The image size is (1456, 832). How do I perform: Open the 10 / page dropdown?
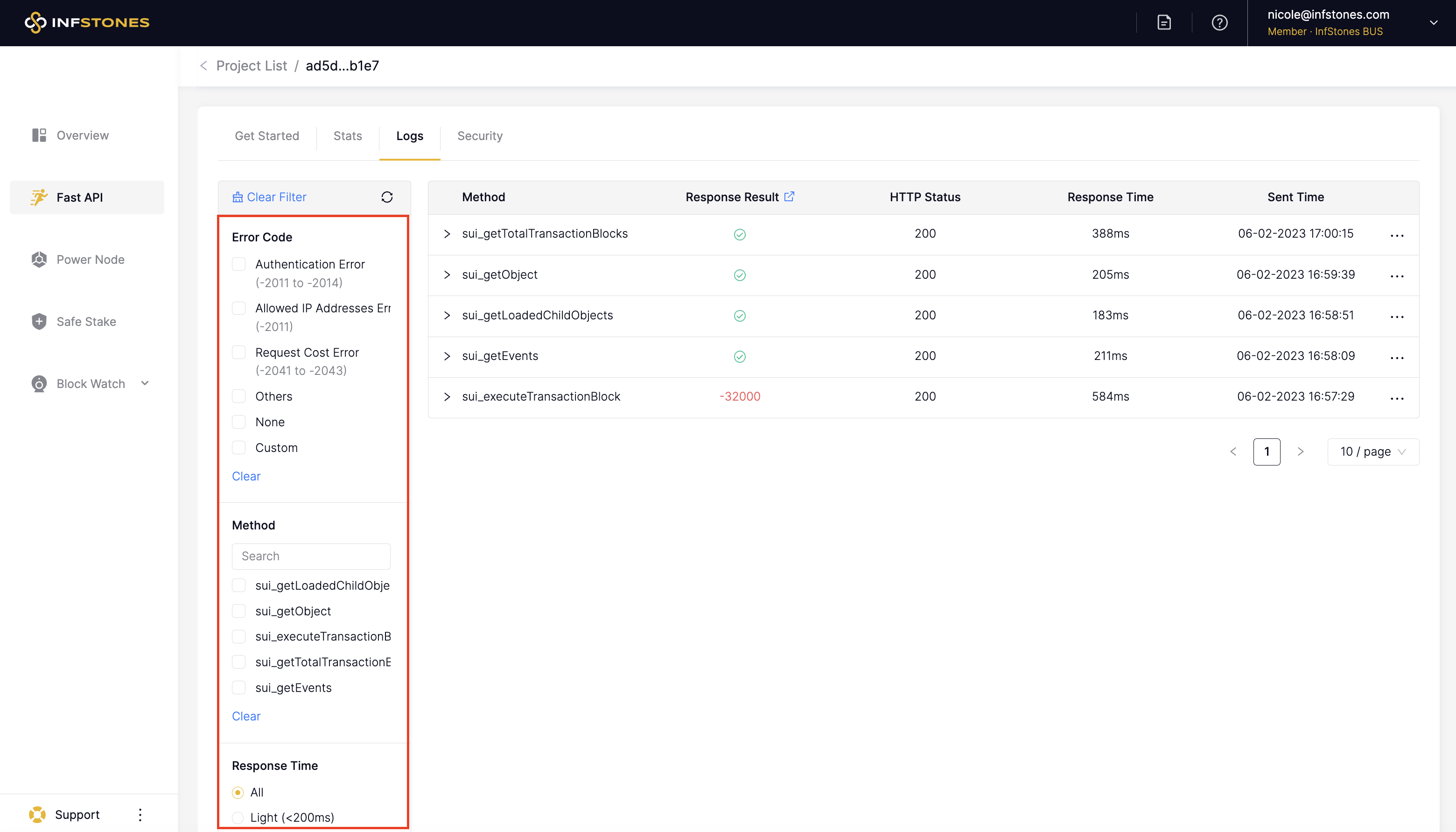click(1372, 452)
